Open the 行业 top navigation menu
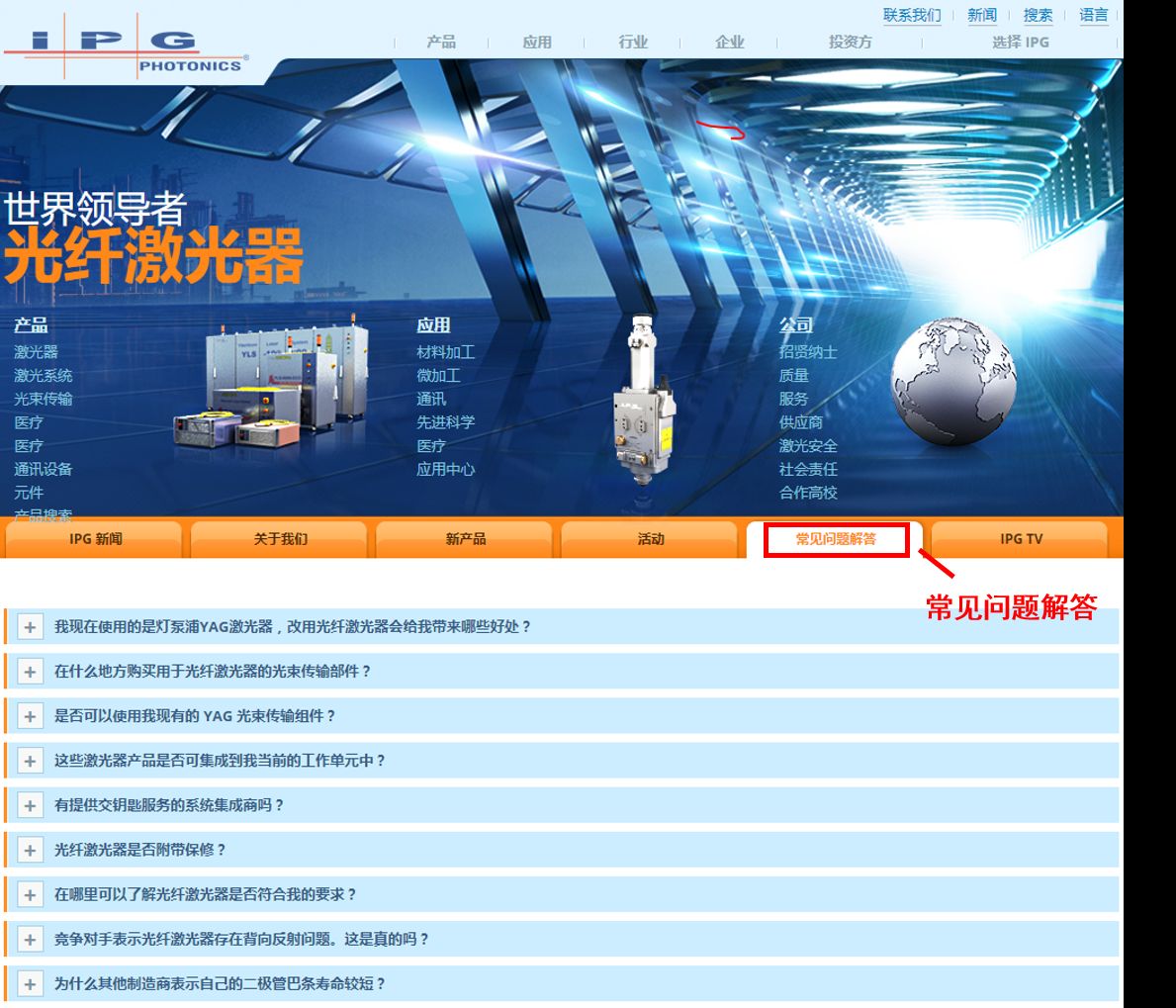This screenshot has width=1176, height=1008. tap(633, 42)
